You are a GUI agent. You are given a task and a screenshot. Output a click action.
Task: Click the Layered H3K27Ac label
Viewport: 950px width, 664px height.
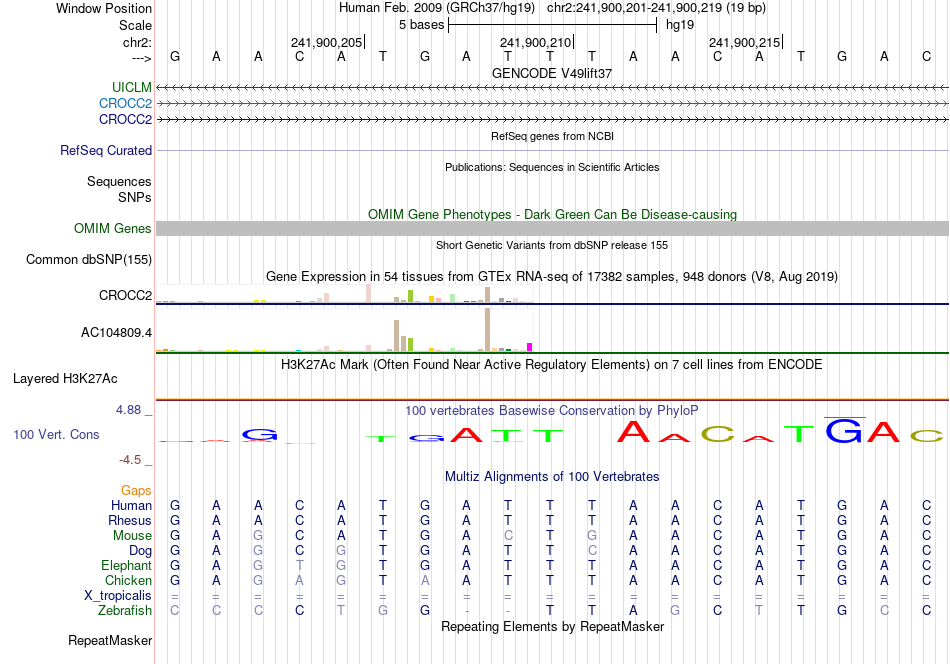(x=65, y=379)
